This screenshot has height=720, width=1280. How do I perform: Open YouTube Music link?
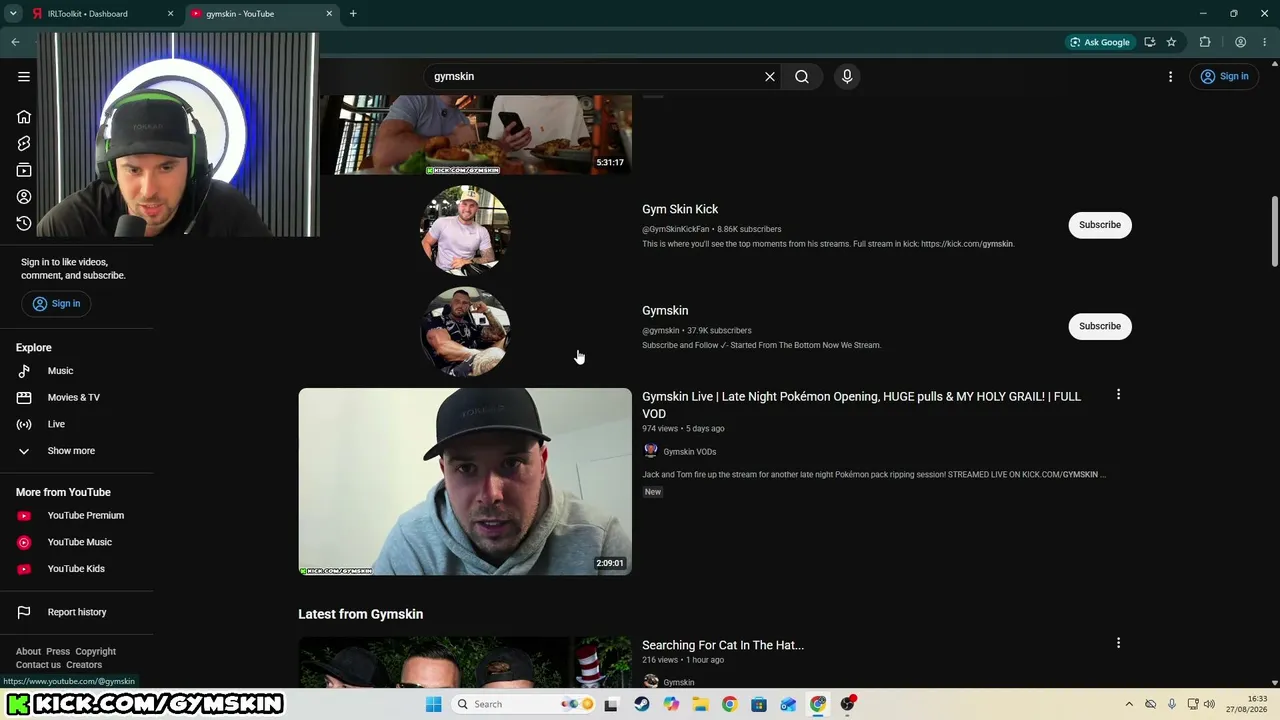coord(80,542)
